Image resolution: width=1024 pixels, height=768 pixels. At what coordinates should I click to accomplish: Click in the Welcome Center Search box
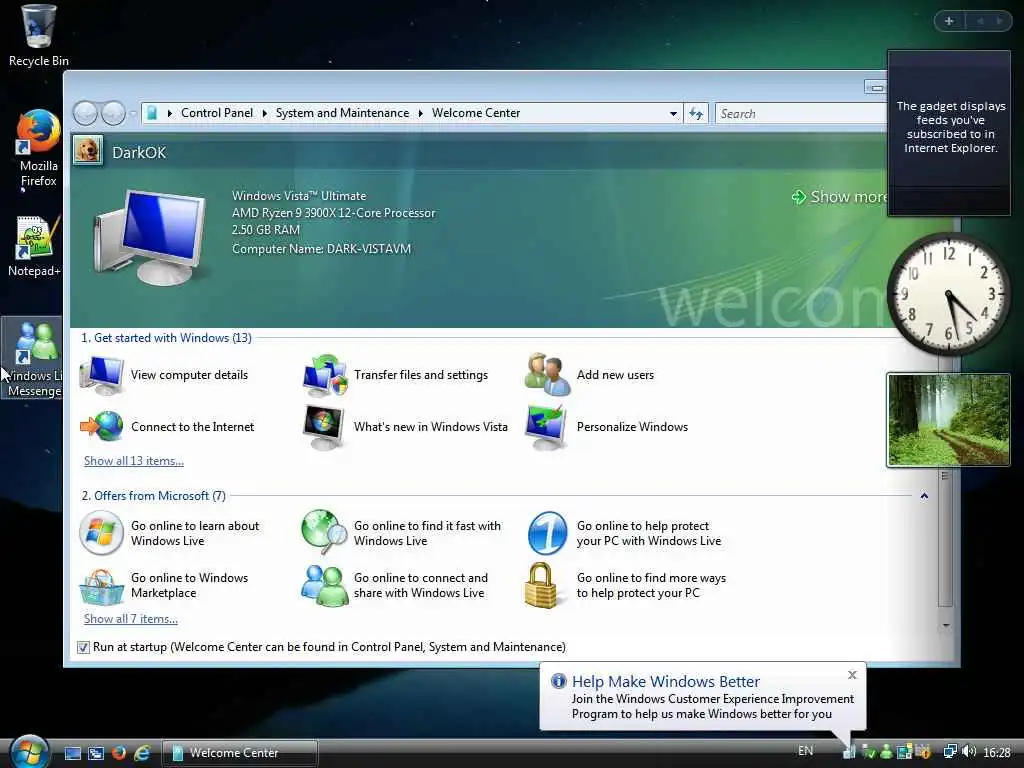click(x=802, y=114)
